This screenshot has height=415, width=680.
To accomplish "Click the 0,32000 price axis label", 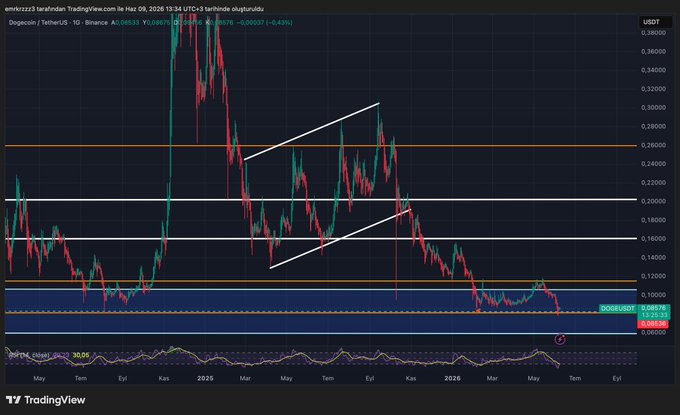I will [x=653, y=89].
